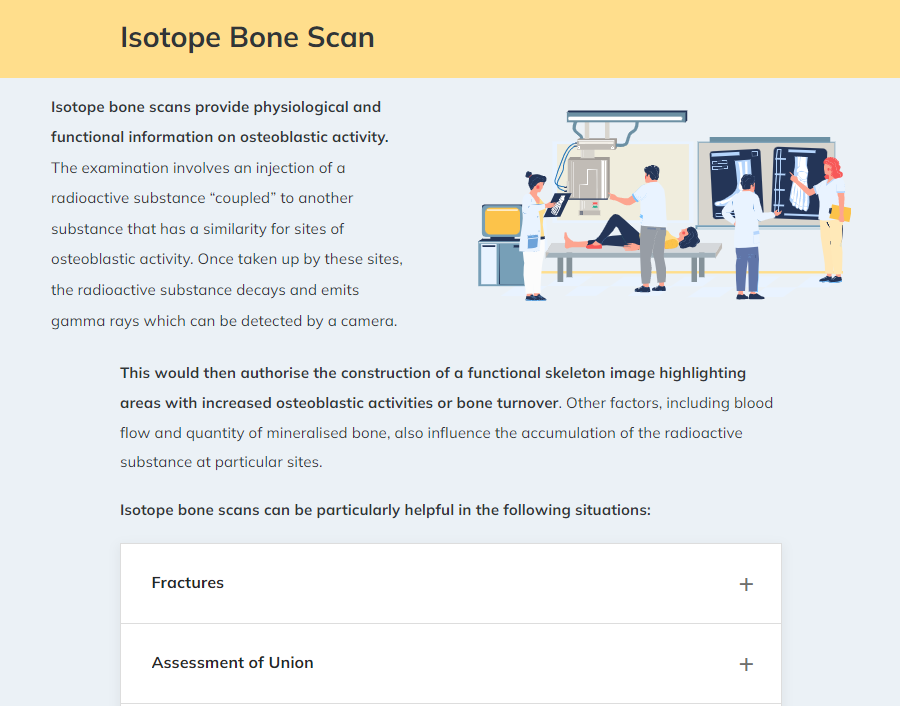Click the plus icon beside Fractures
This screenshot has height=706, width=900.
pos(746,584)
